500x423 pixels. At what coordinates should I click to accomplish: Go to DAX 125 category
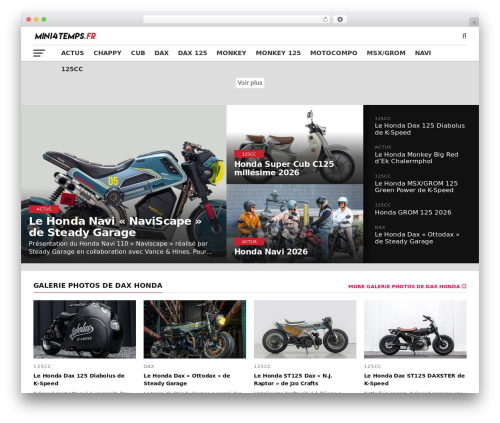192,53
